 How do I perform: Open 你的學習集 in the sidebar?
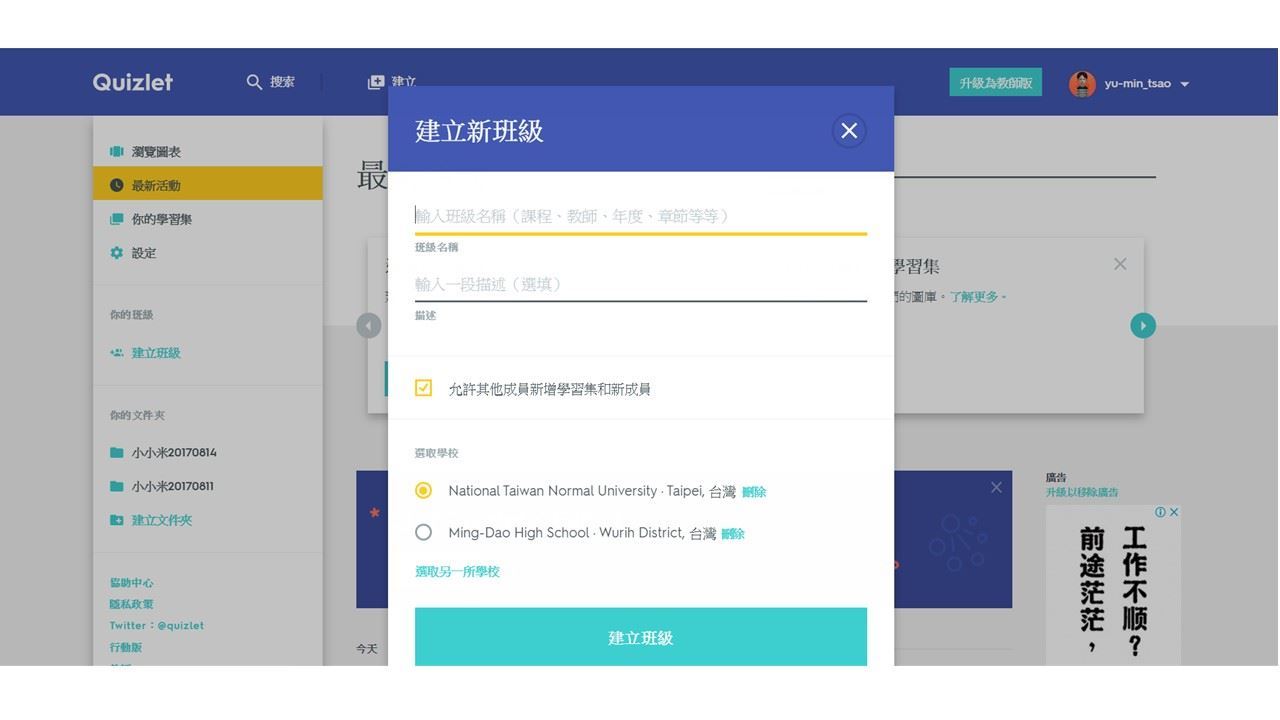click(x=161, y=220)
